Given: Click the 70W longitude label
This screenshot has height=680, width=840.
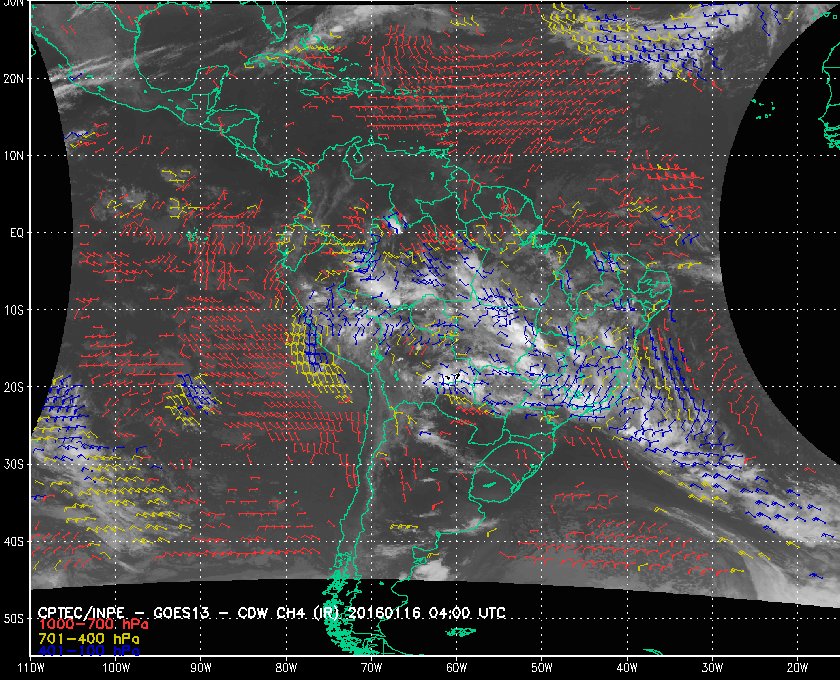Looking at the screenshot, I should tap(371, 667).
